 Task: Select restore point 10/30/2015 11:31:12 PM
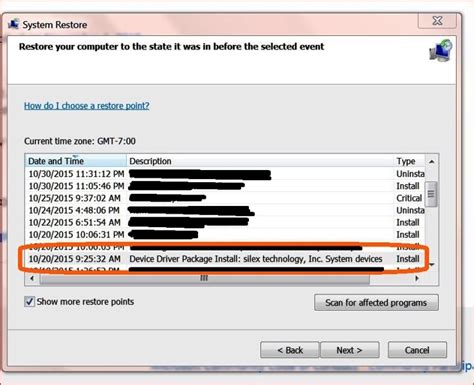click(225, 174)
